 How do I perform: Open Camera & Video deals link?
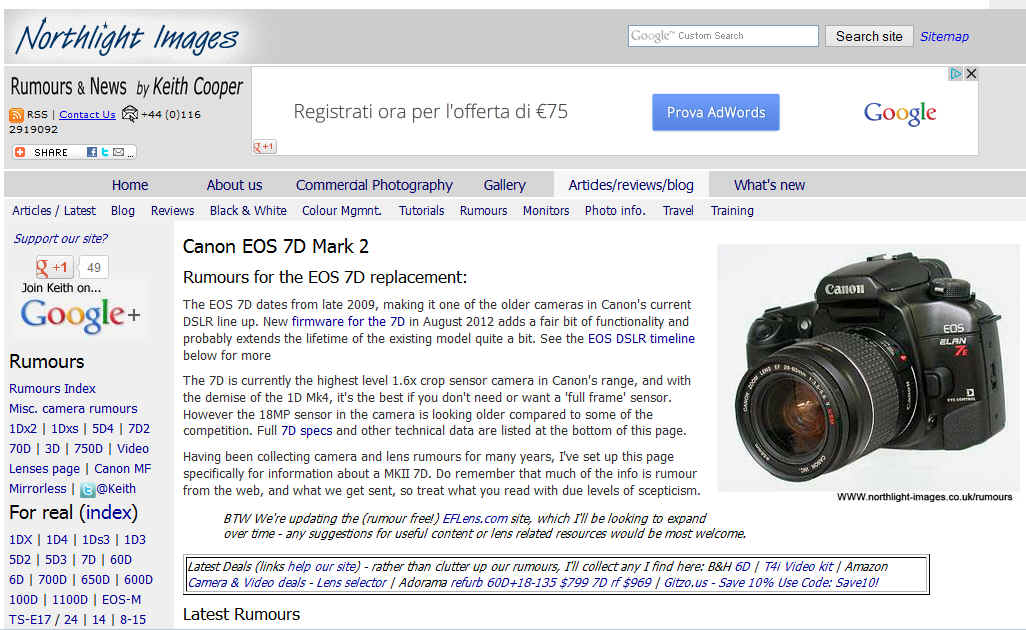(247, 583)
